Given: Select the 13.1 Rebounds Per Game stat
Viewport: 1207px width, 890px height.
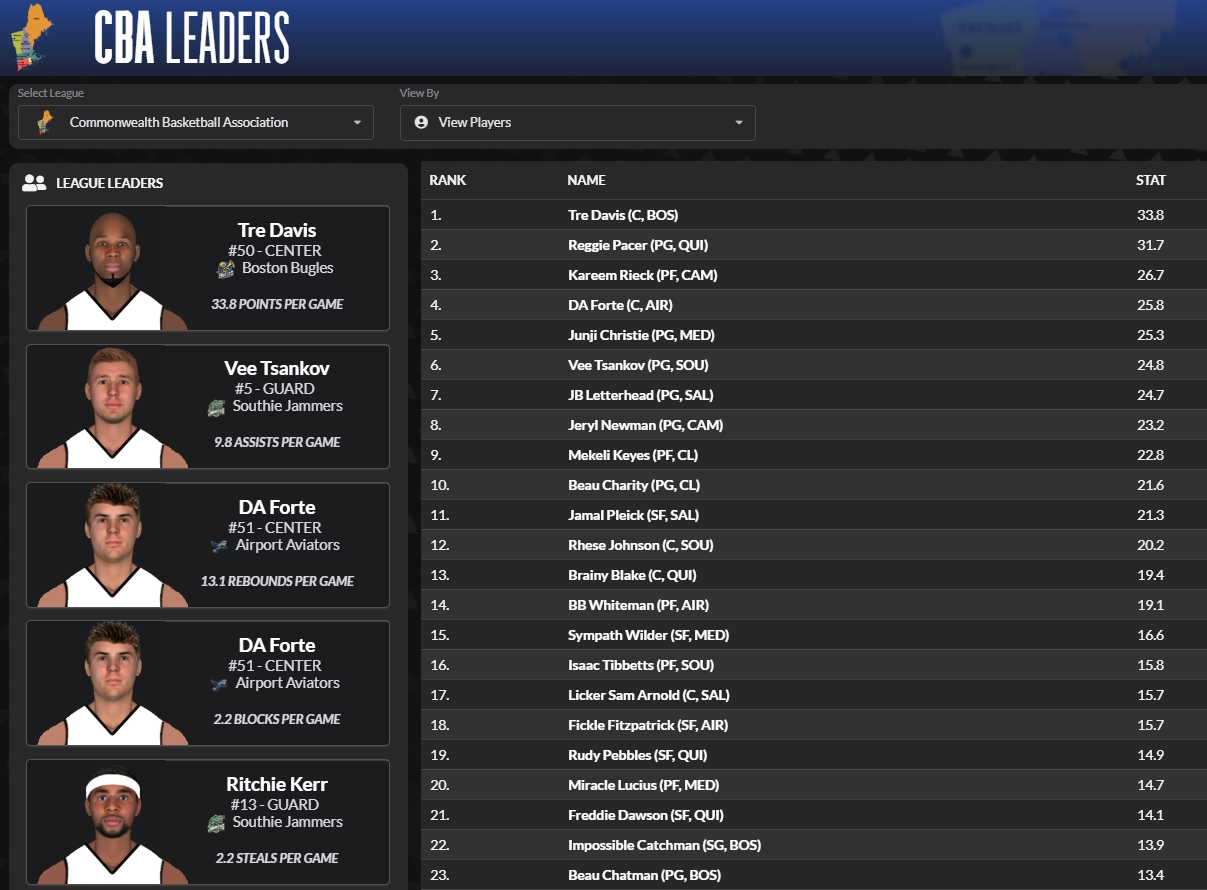Looking at the screenshot, I should 277,581.
